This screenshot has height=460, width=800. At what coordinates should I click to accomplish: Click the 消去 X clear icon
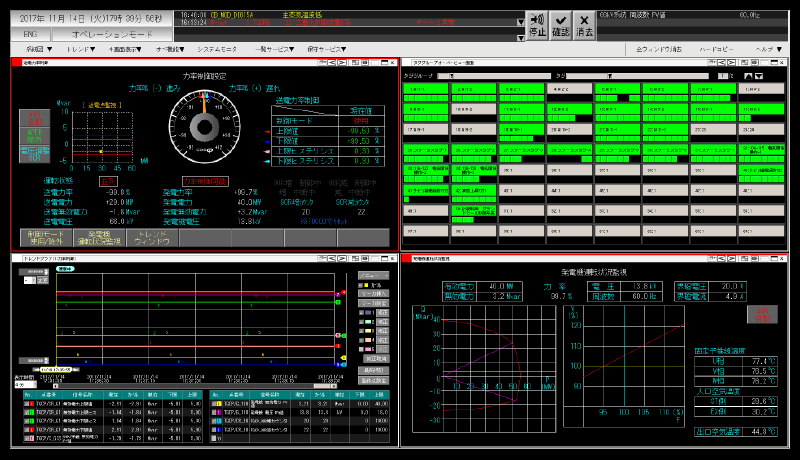click(585, 25)
